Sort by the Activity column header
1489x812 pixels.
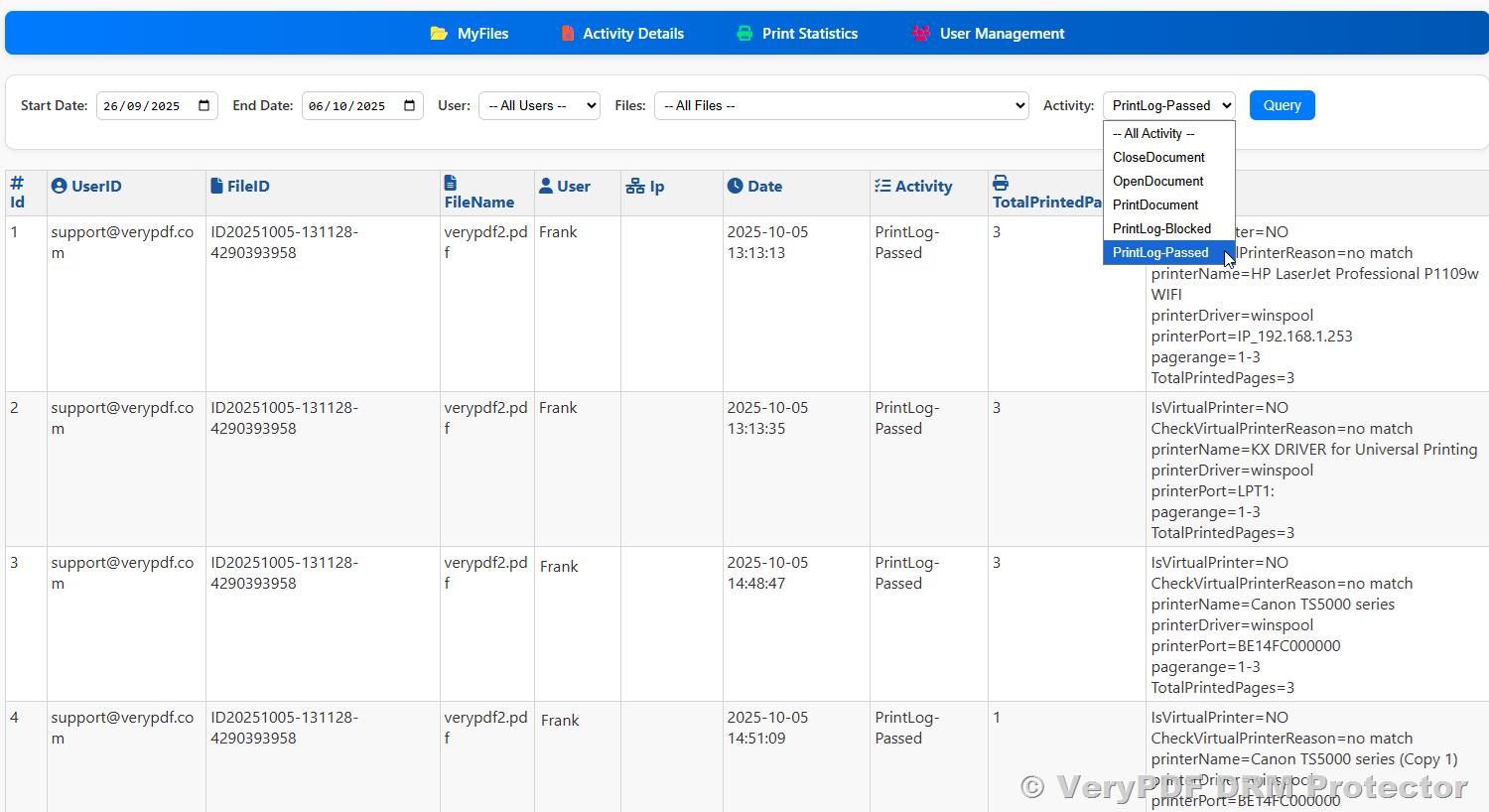923,186
